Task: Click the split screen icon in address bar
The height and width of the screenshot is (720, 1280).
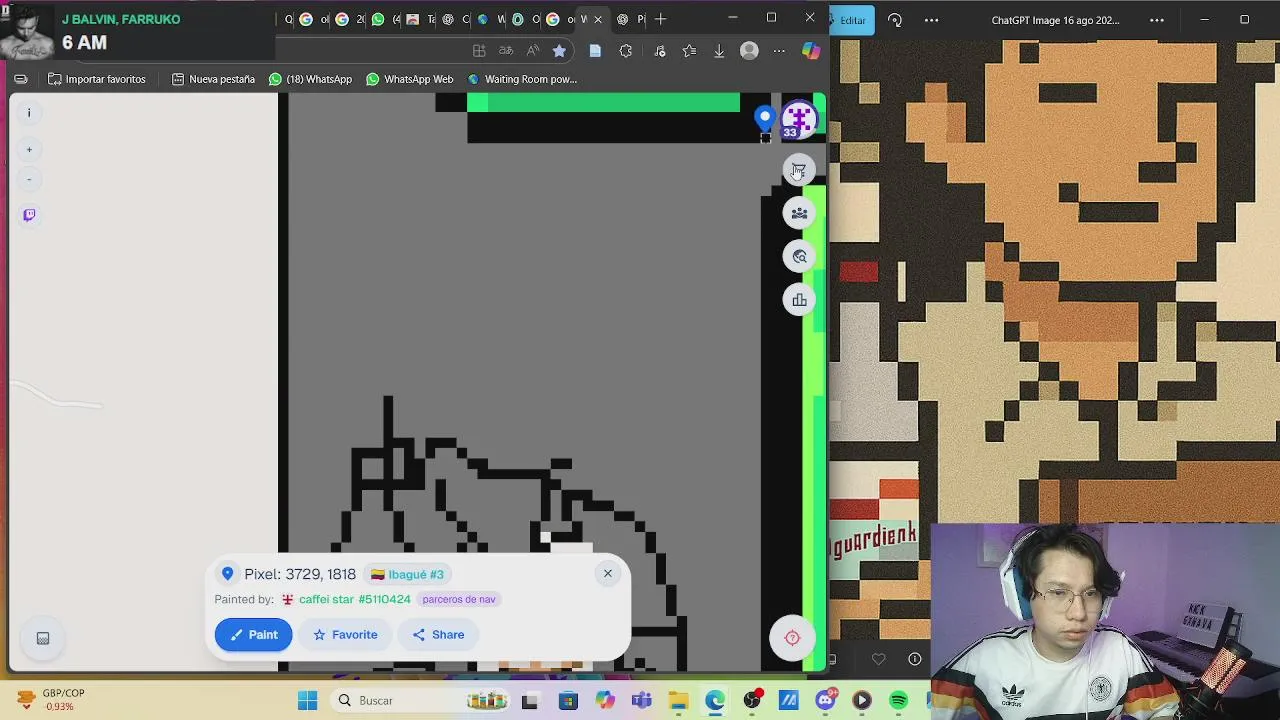Action: tap(479, 51)
